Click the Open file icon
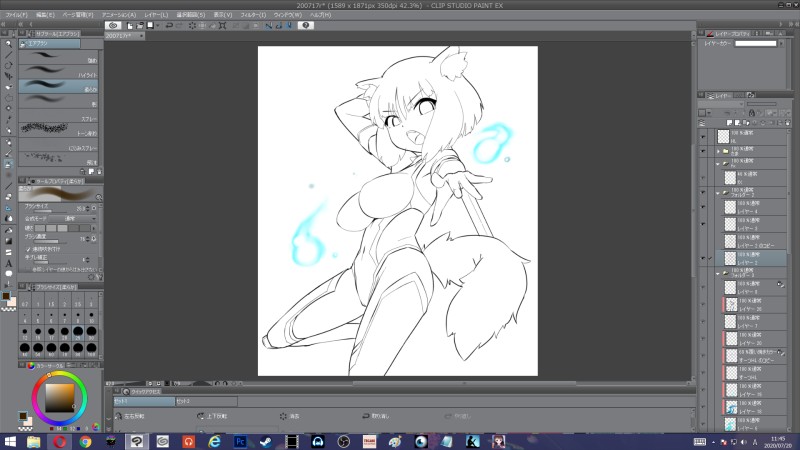The height and width of the screenshot is (450, 800). point(140,25)
